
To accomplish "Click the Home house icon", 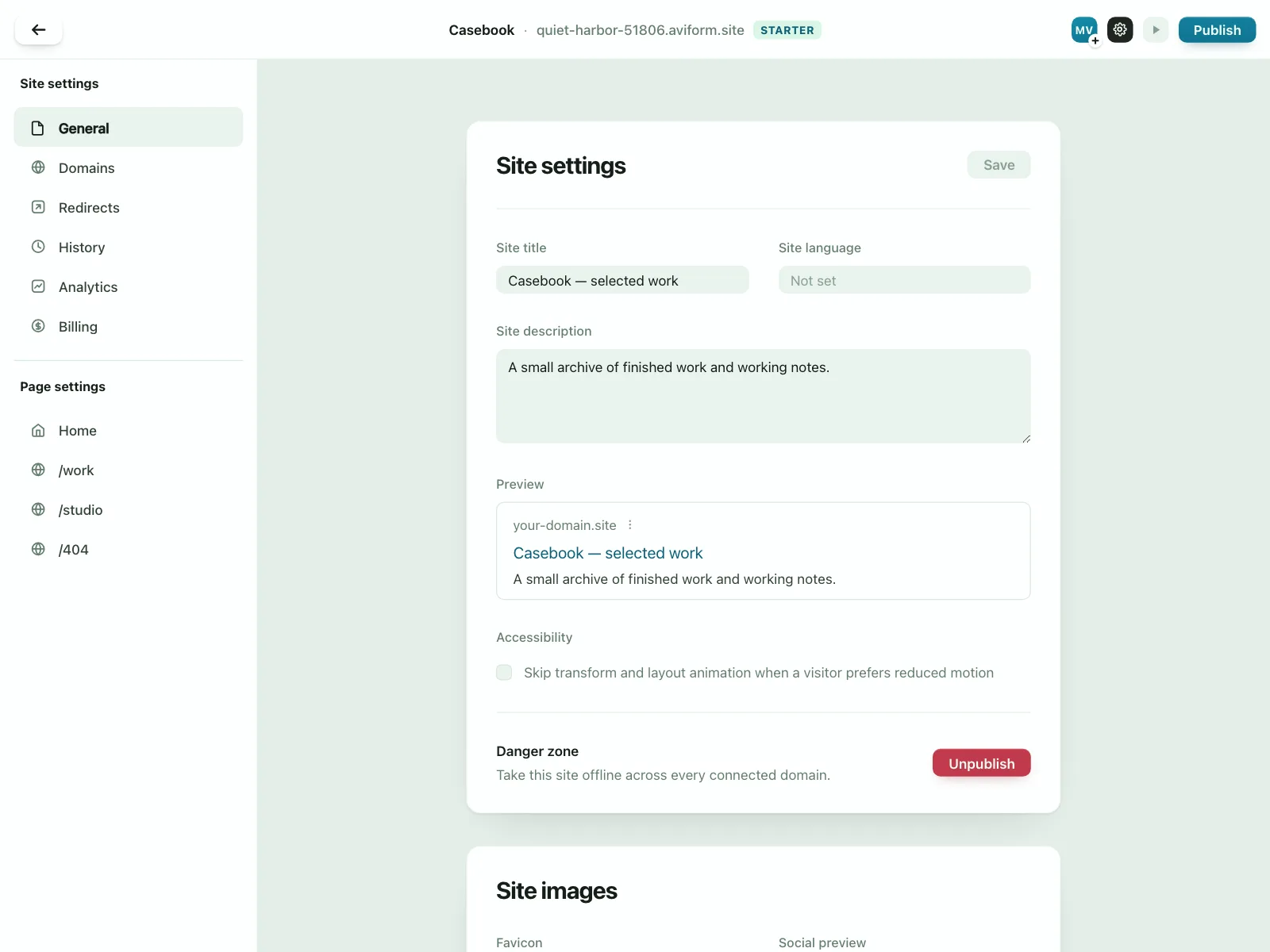I will (38, 431).
